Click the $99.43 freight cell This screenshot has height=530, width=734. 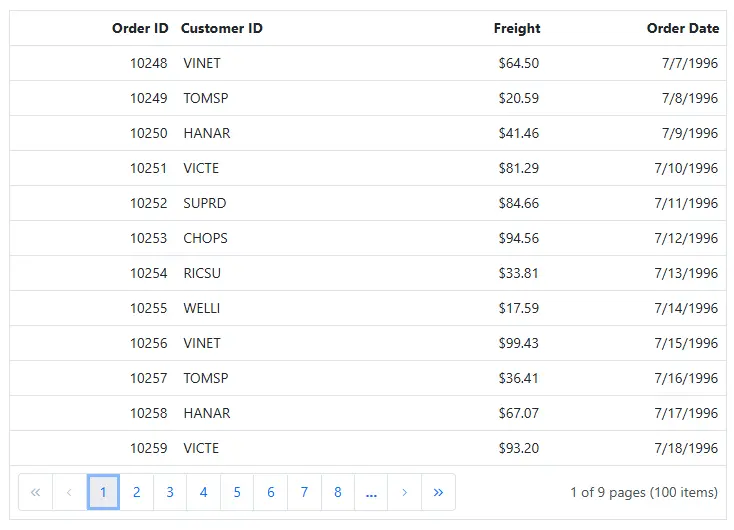coord(519,343)
